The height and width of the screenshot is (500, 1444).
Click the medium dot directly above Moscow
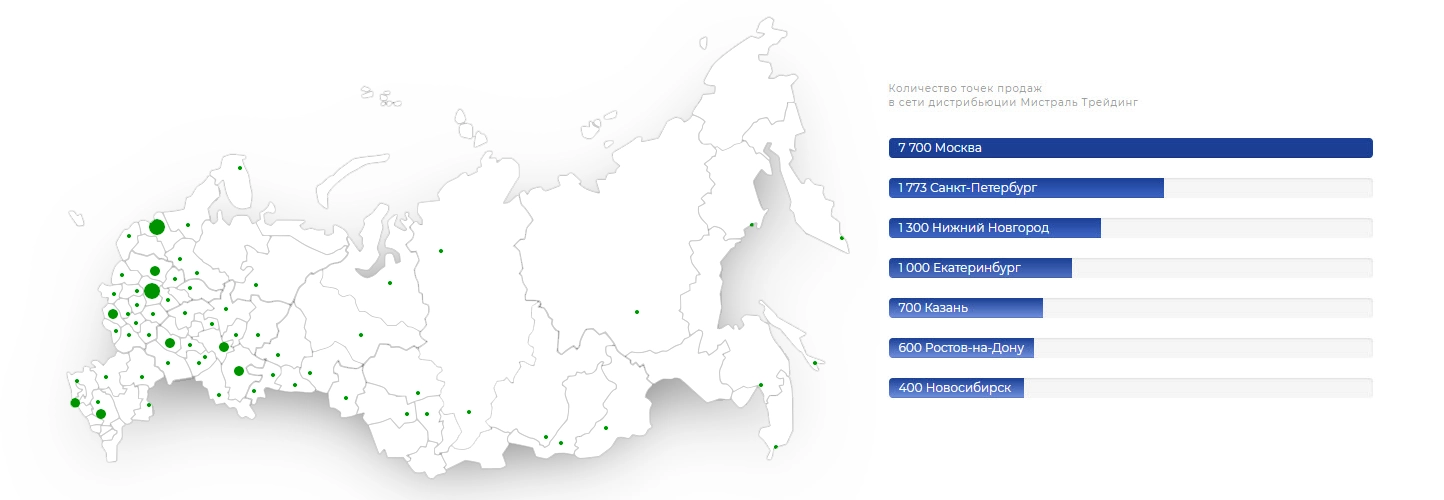[x=155, y=271]
